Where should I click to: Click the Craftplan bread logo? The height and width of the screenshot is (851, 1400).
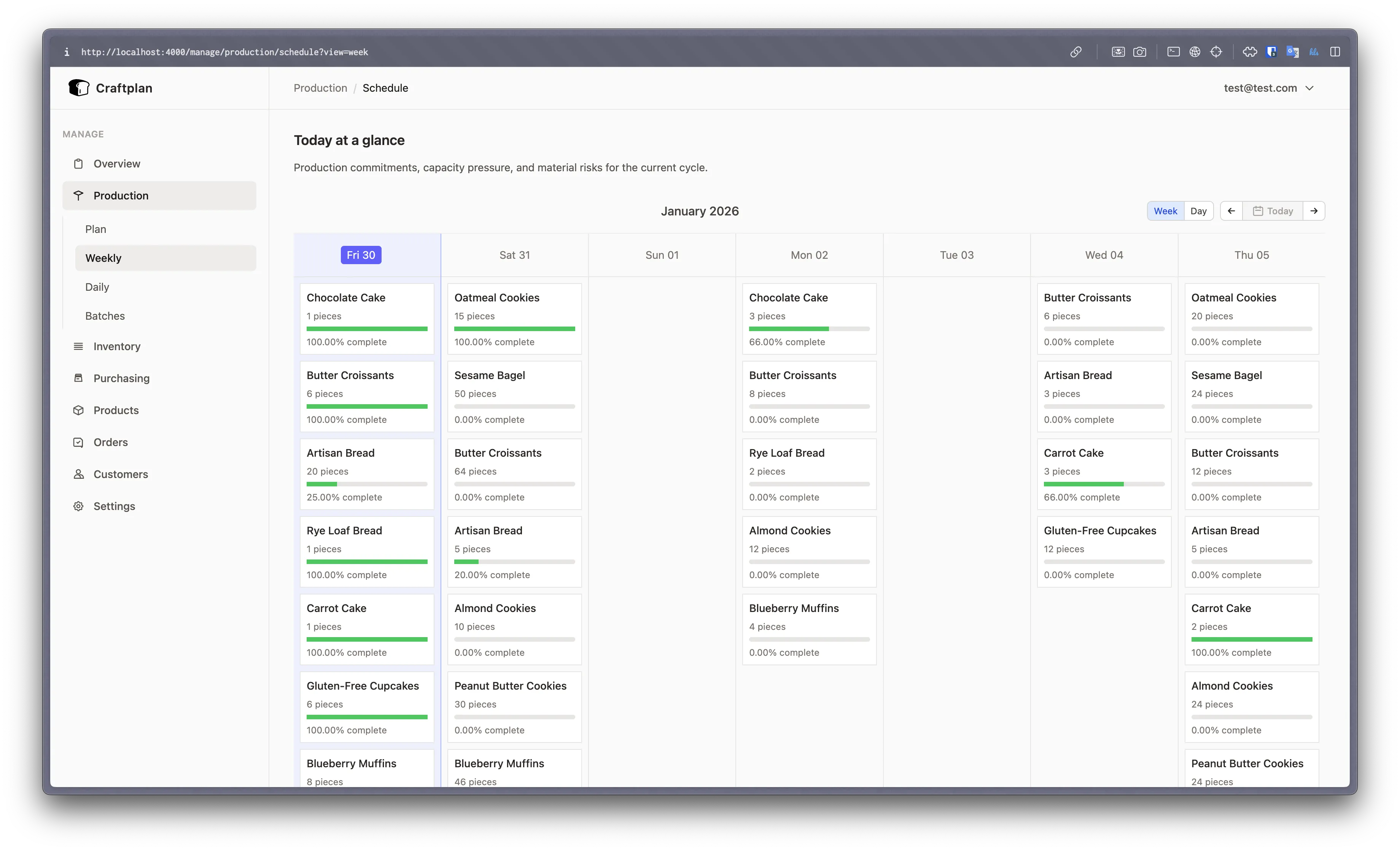pos(79,88)
